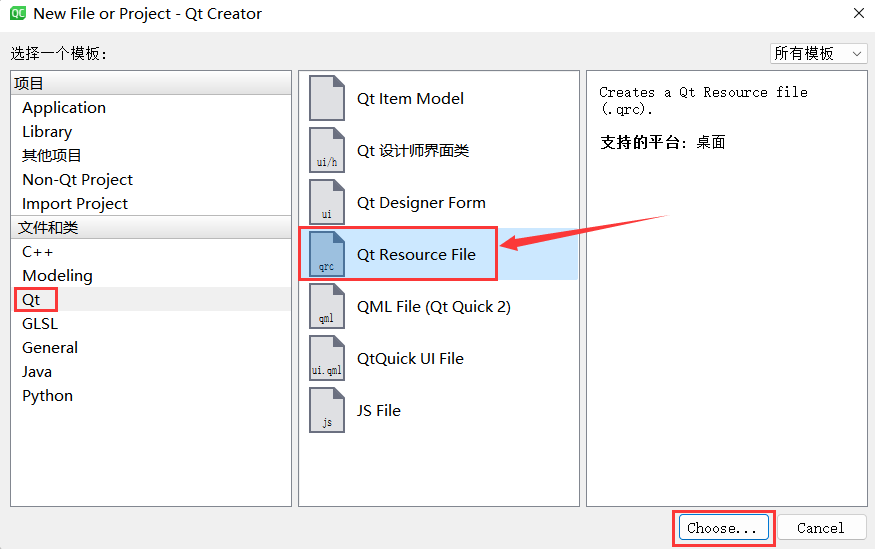Select the Java category
The width and height of the screenshot is (875, 549).
[37, 372]
